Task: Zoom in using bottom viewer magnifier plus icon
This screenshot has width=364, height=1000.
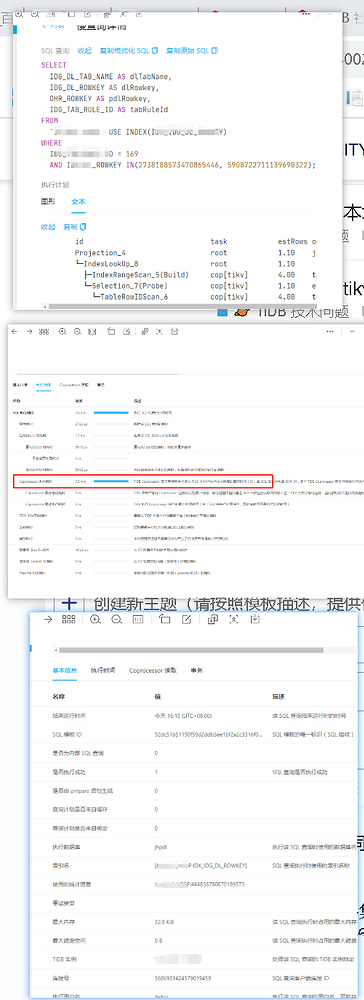Action: [95, 620]
